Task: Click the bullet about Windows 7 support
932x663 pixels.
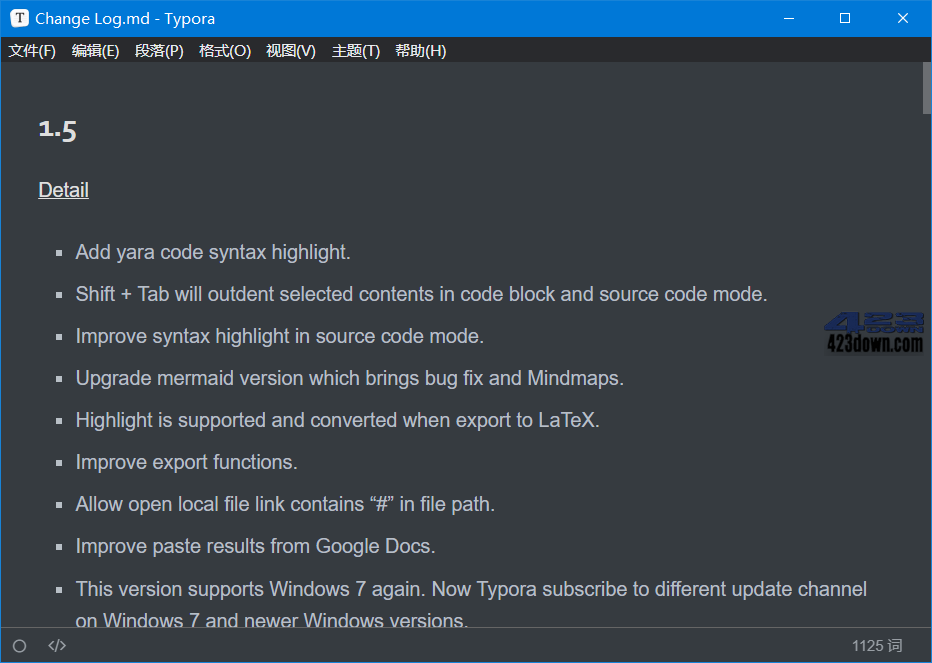Action: coord(470,589)
